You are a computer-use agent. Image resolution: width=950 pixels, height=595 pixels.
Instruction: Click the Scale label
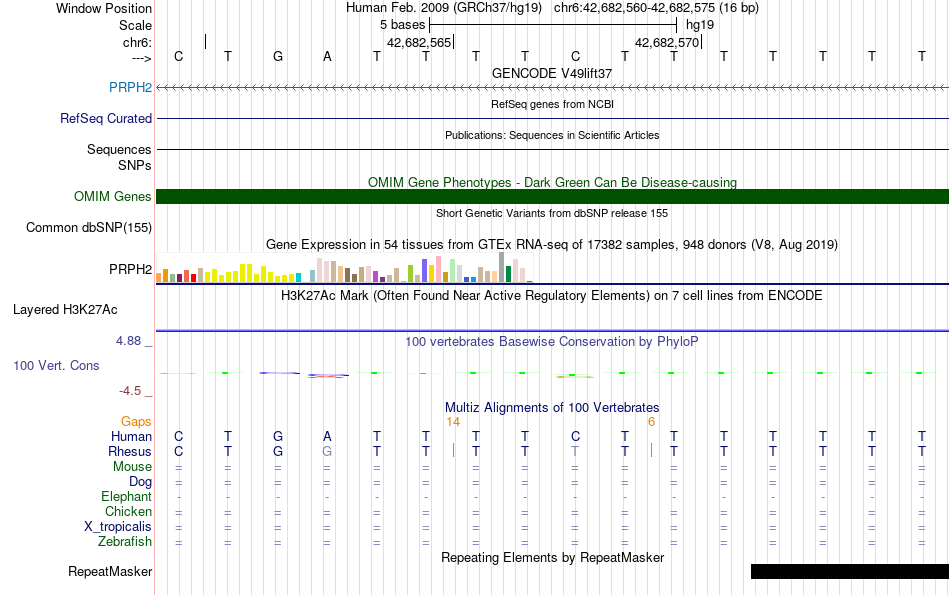(135, 25)
